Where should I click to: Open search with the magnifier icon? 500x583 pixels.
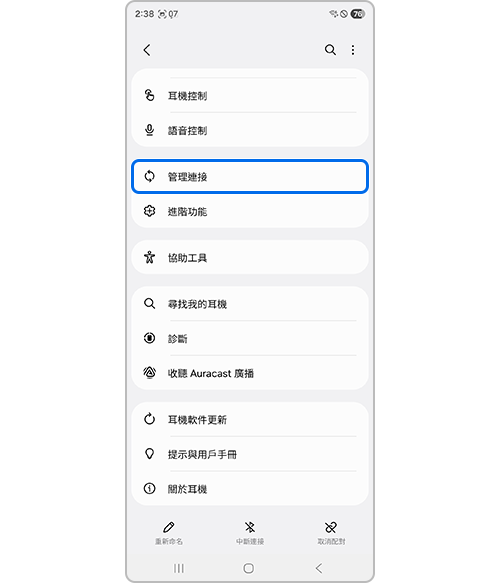click(330, 50)
